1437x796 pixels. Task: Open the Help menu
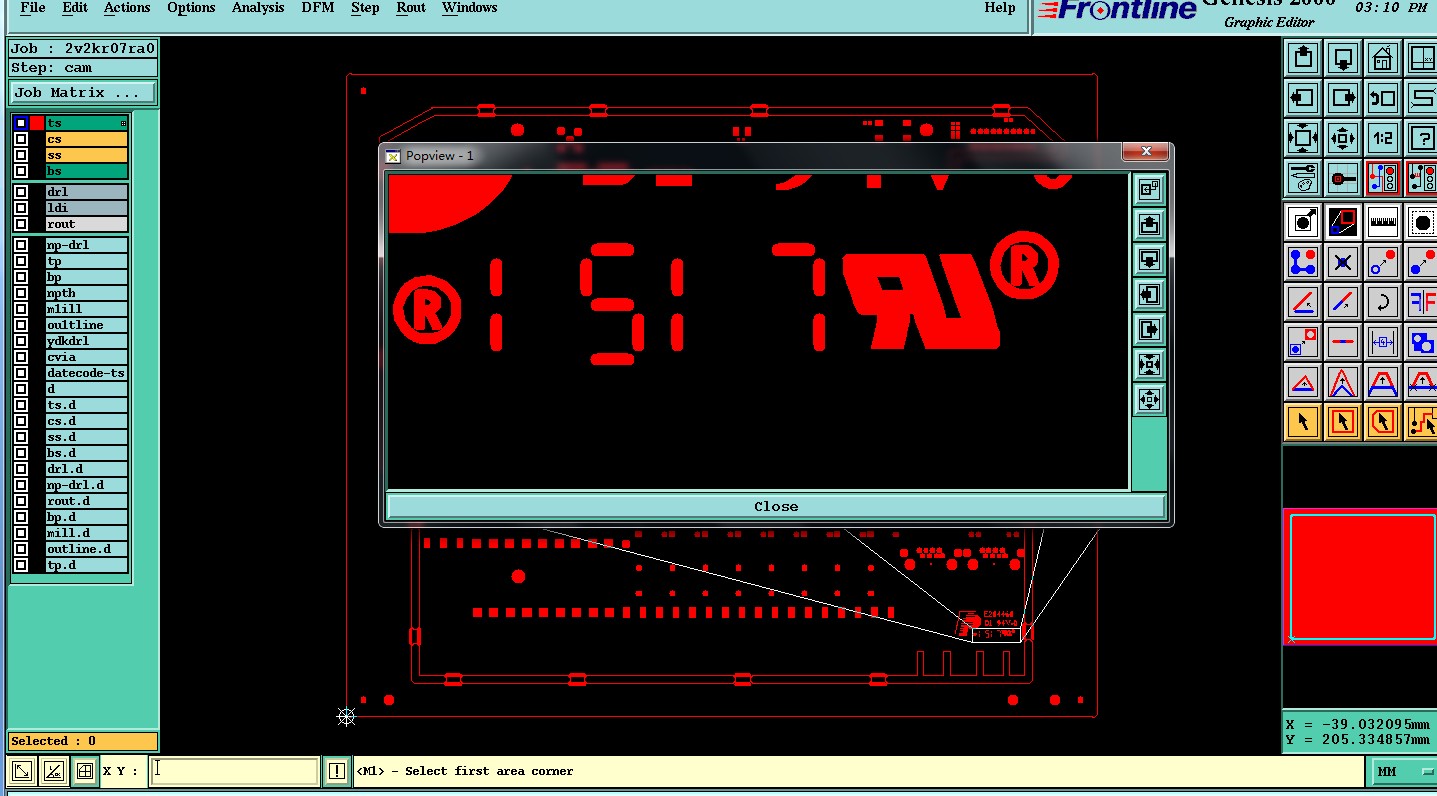[1000, 8]
